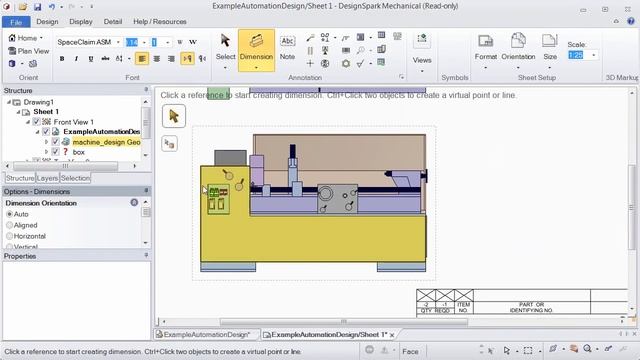Viewport: 640px width, 360px height.
Task: Close the Sheet 1 document tab
Action: click(x=392, y=335)
